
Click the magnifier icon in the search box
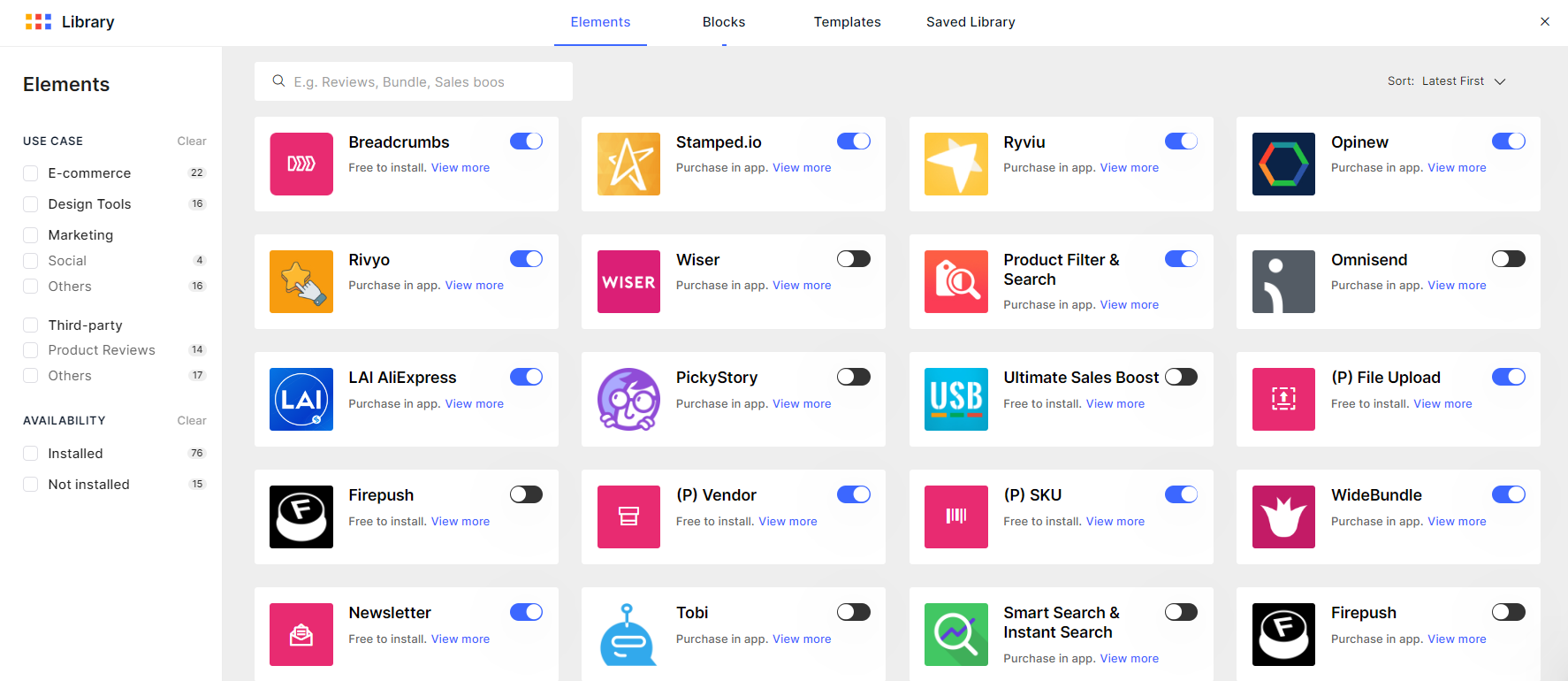tap(278, 81)
